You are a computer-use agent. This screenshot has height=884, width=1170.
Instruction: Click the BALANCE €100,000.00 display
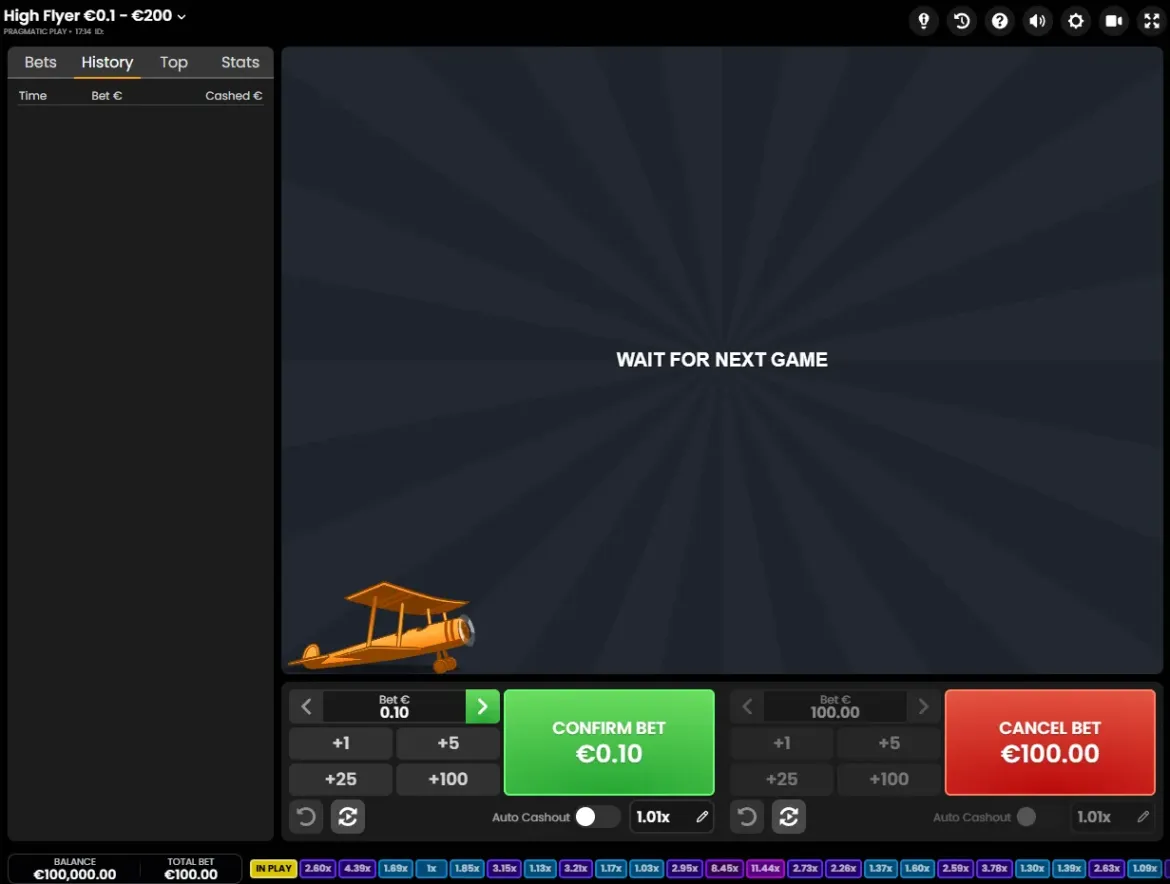pos(75,869)
